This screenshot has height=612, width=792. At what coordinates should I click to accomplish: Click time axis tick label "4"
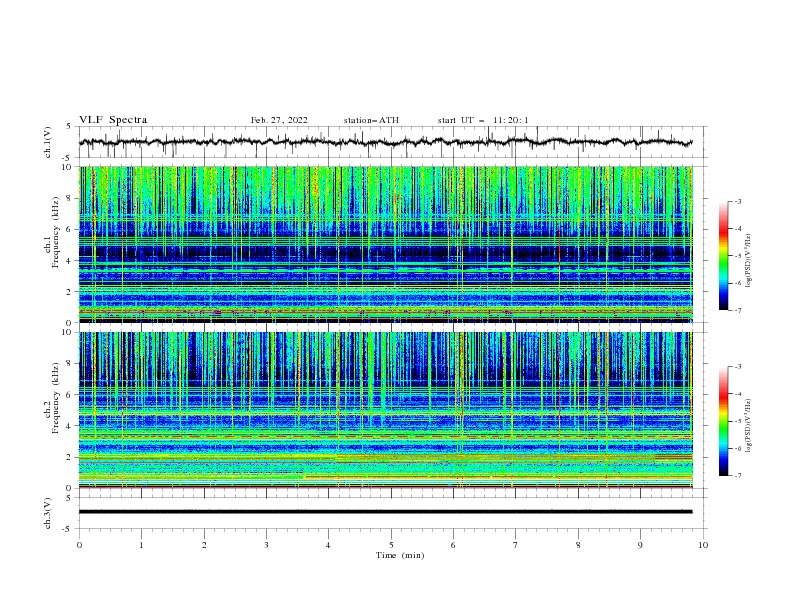point(328,545)
